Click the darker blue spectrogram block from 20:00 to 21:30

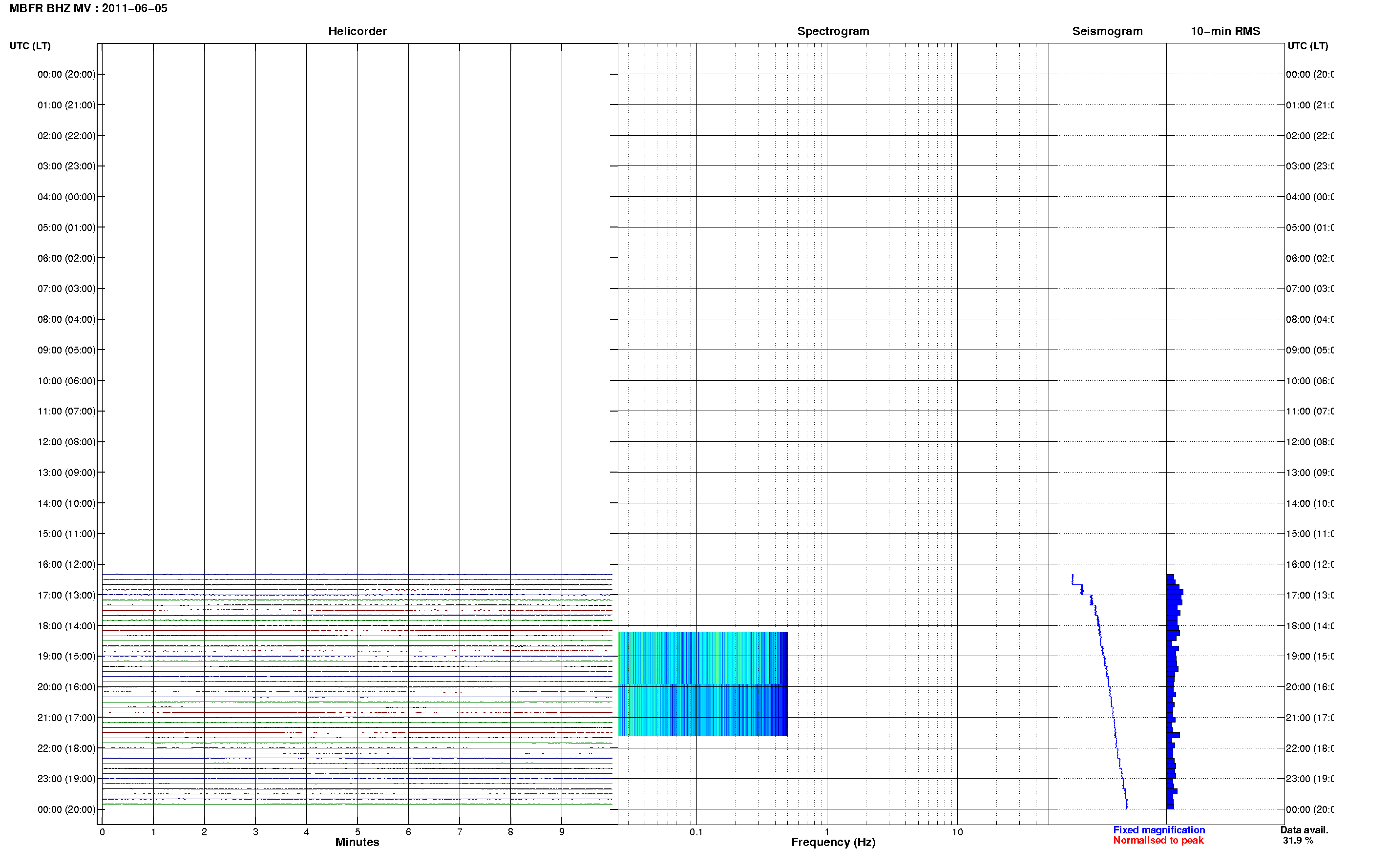(x=702, y=710)
